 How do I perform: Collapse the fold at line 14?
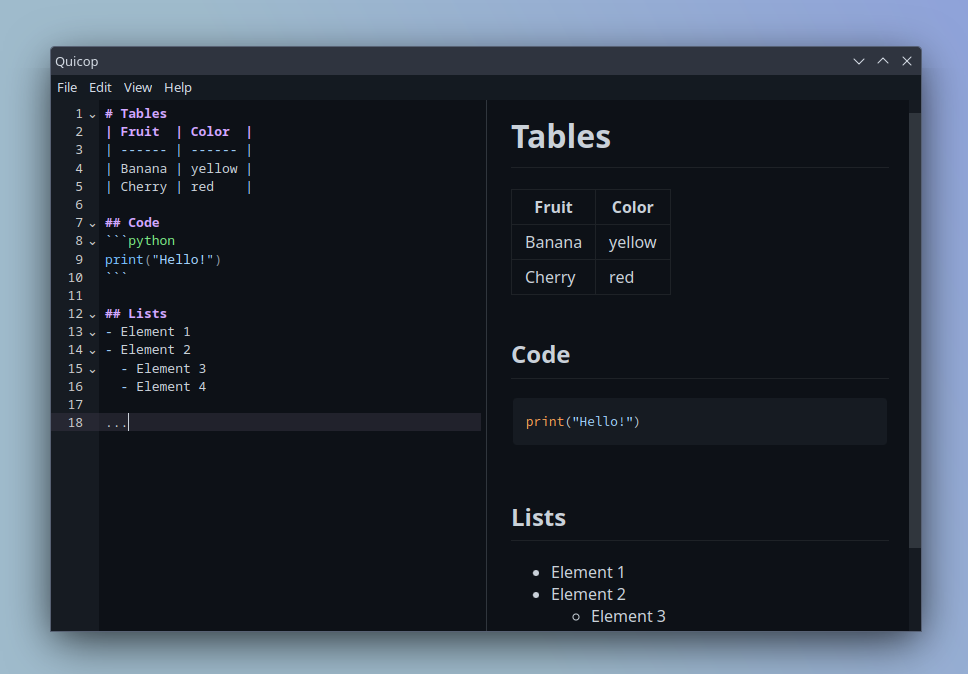pos(93,351)
